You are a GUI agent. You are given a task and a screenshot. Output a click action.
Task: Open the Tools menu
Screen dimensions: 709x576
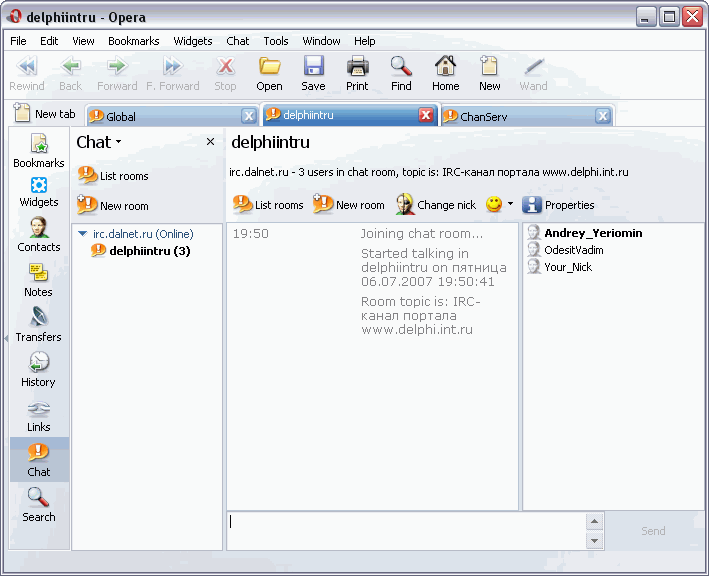point(276,41)
